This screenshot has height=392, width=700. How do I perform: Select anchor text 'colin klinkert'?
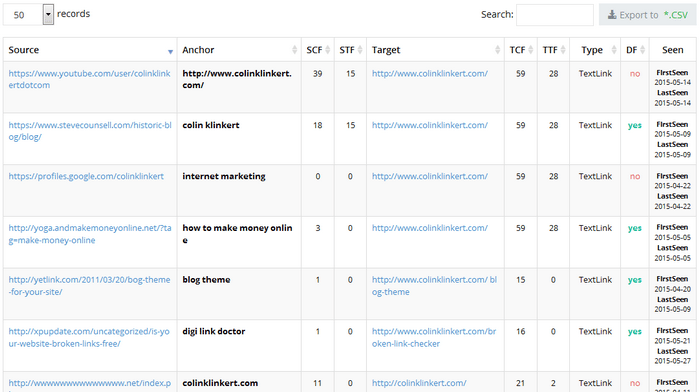tap(211, 125)
